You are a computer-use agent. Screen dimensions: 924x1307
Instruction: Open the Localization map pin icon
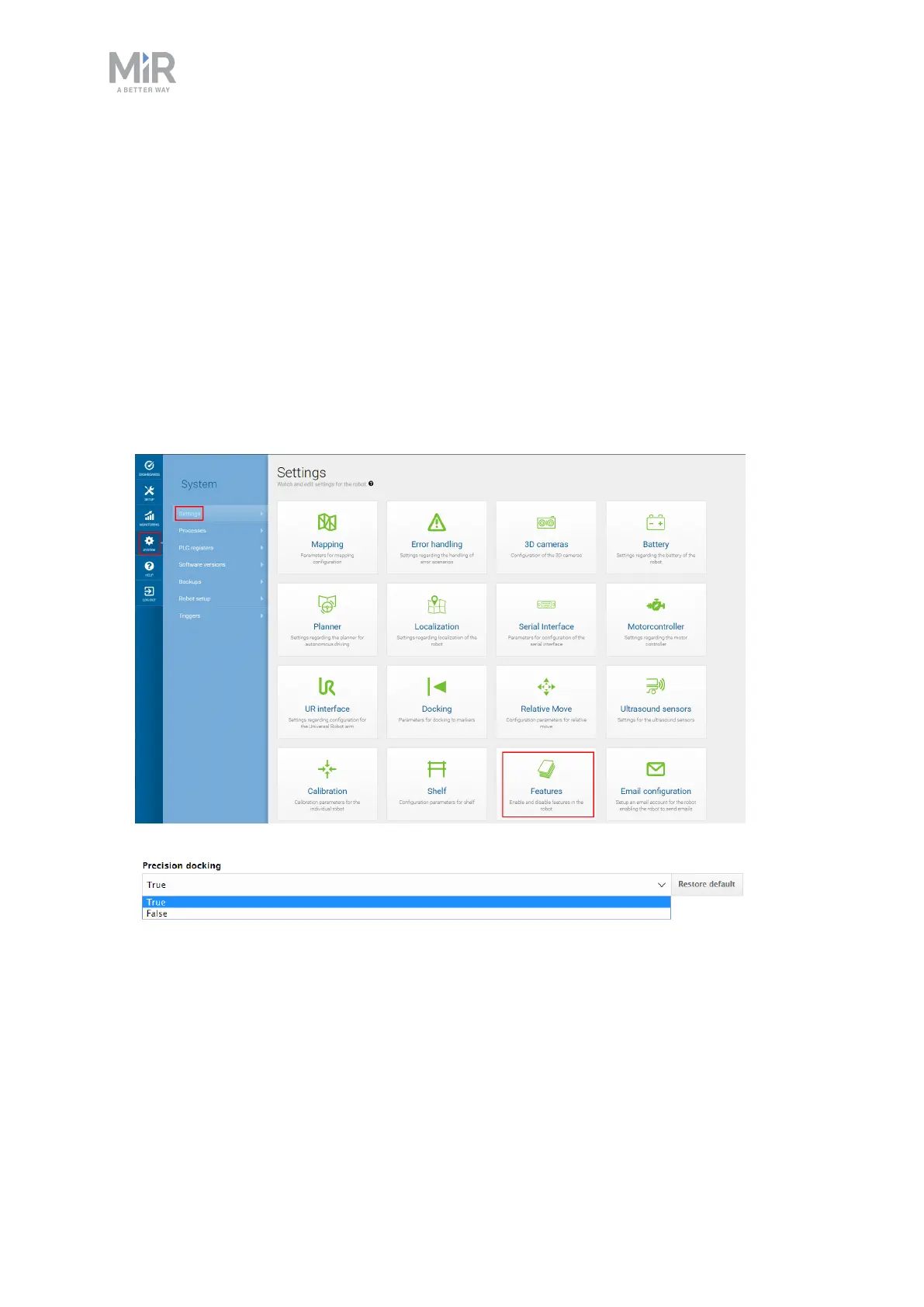coord(437,605)
